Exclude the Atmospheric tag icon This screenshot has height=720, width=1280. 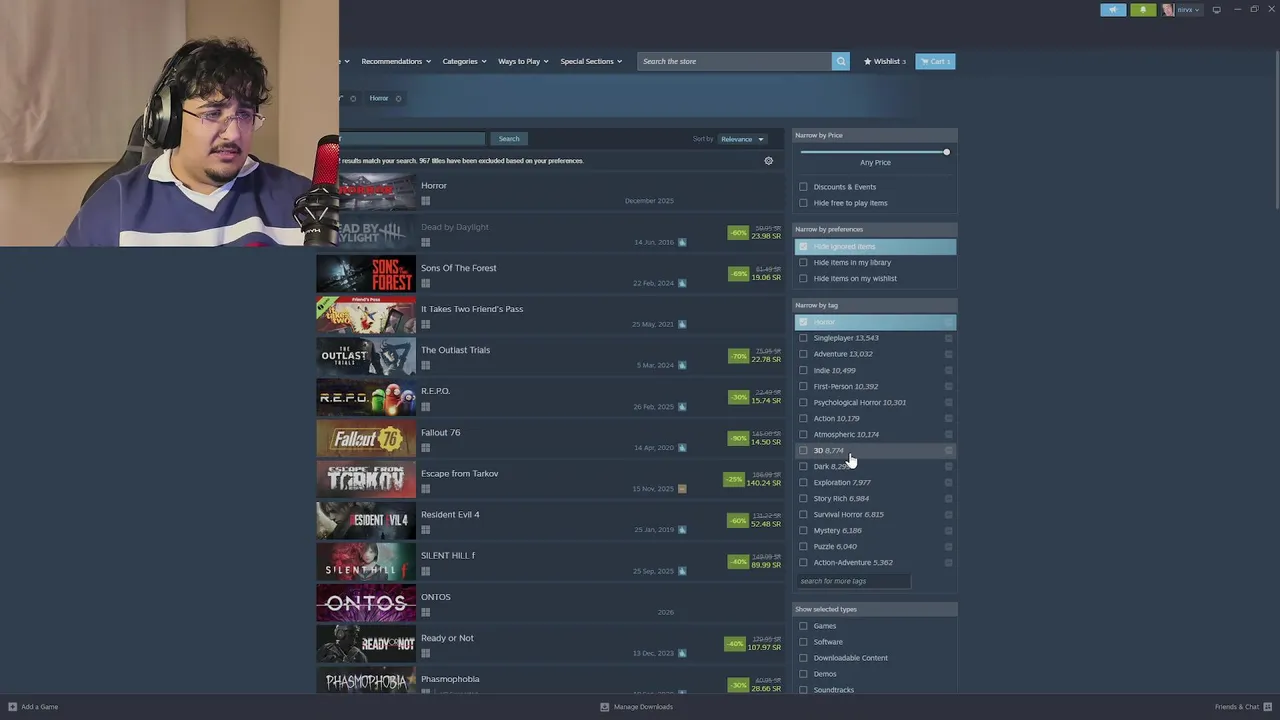(948, 434)
